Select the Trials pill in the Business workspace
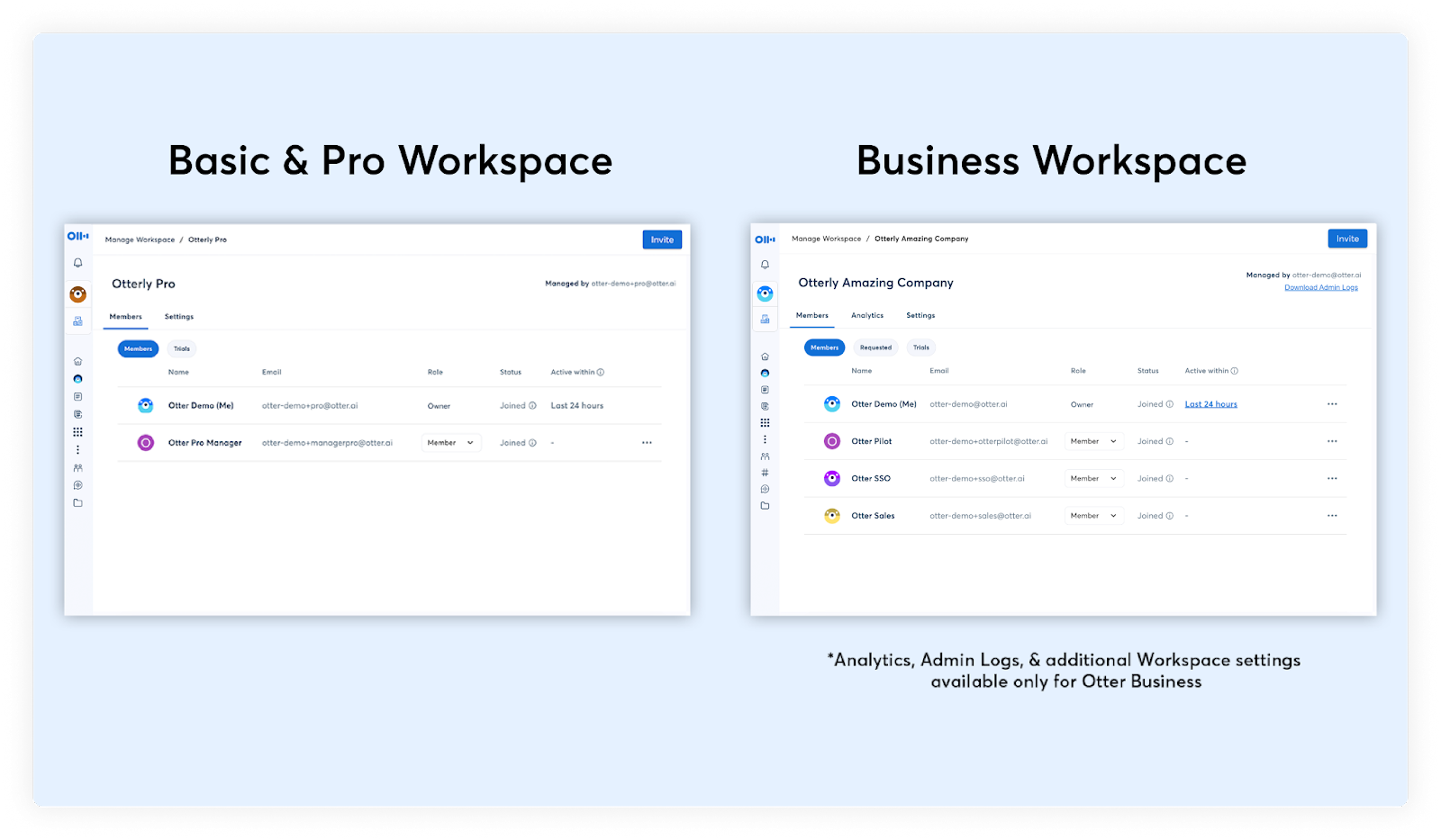Image resolution: width=1441 pixels, height=840 pixels. coord(921,348)
